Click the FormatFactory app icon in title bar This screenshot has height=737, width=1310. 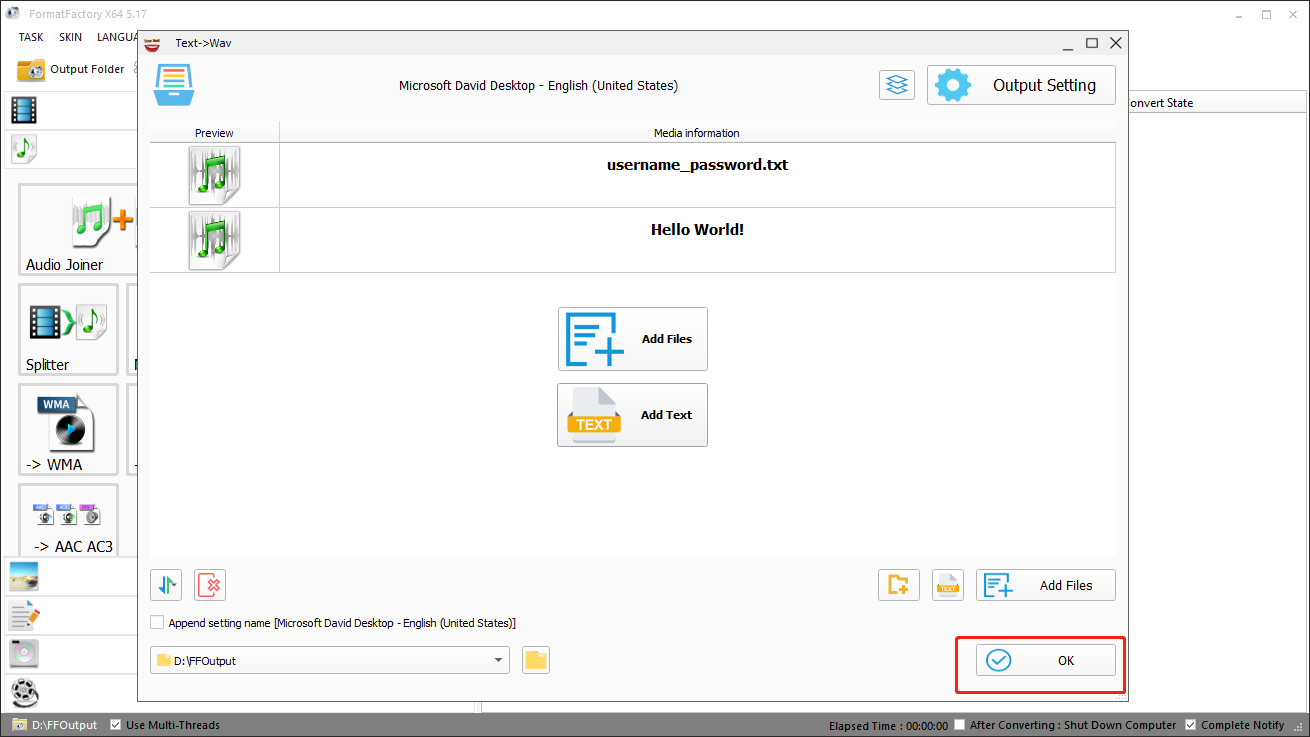13,12
